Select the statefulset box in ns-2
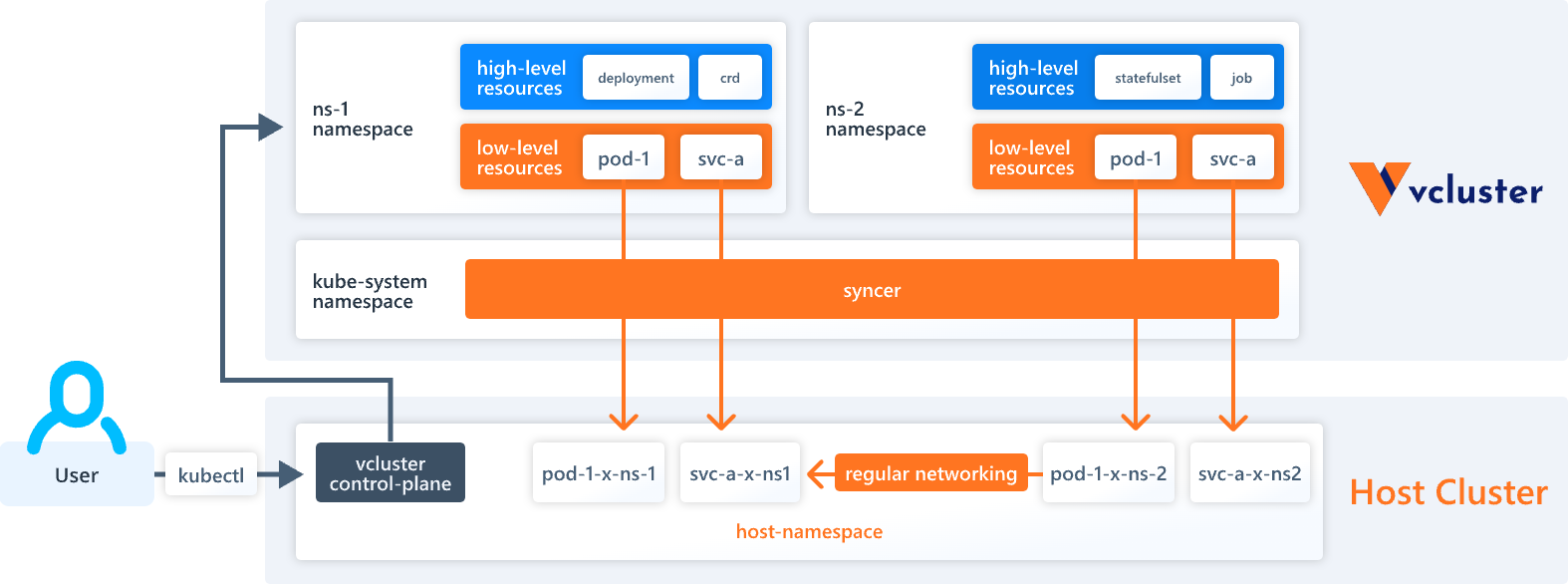1568x586 pixels. click(1148, 78)
